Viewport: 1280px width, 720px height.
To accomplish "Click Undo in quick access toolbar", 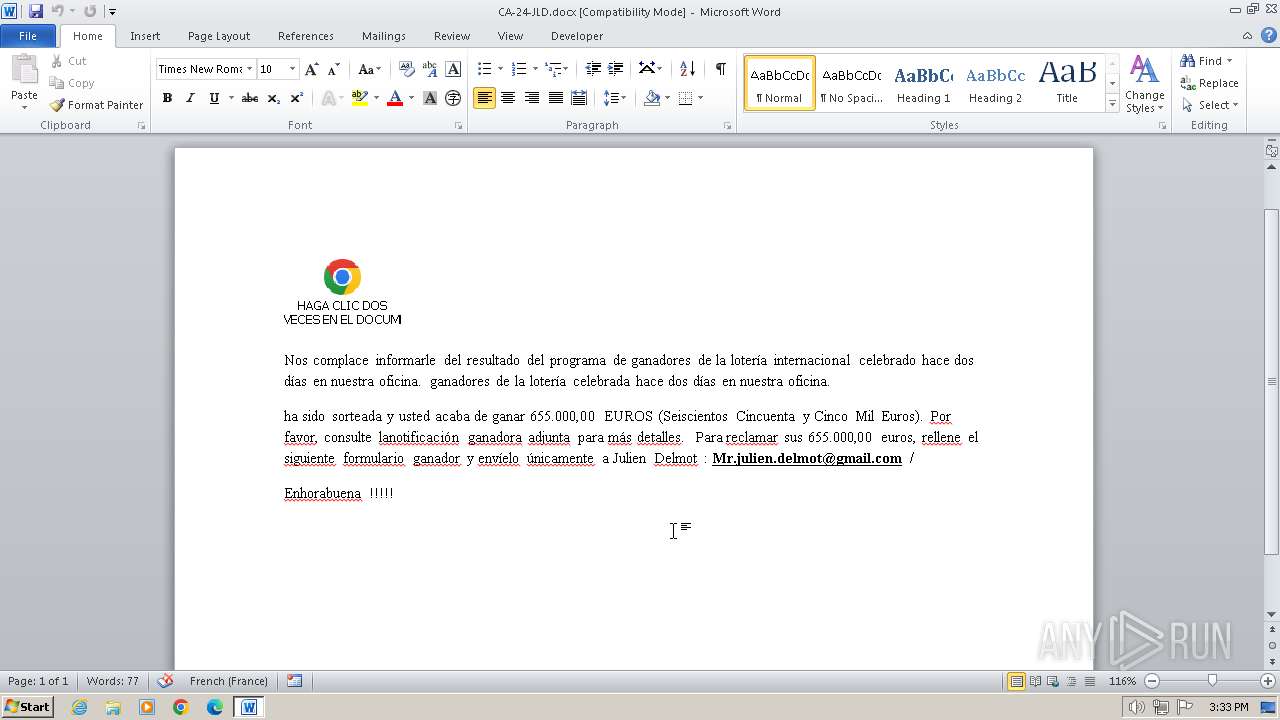I will 58,11.
